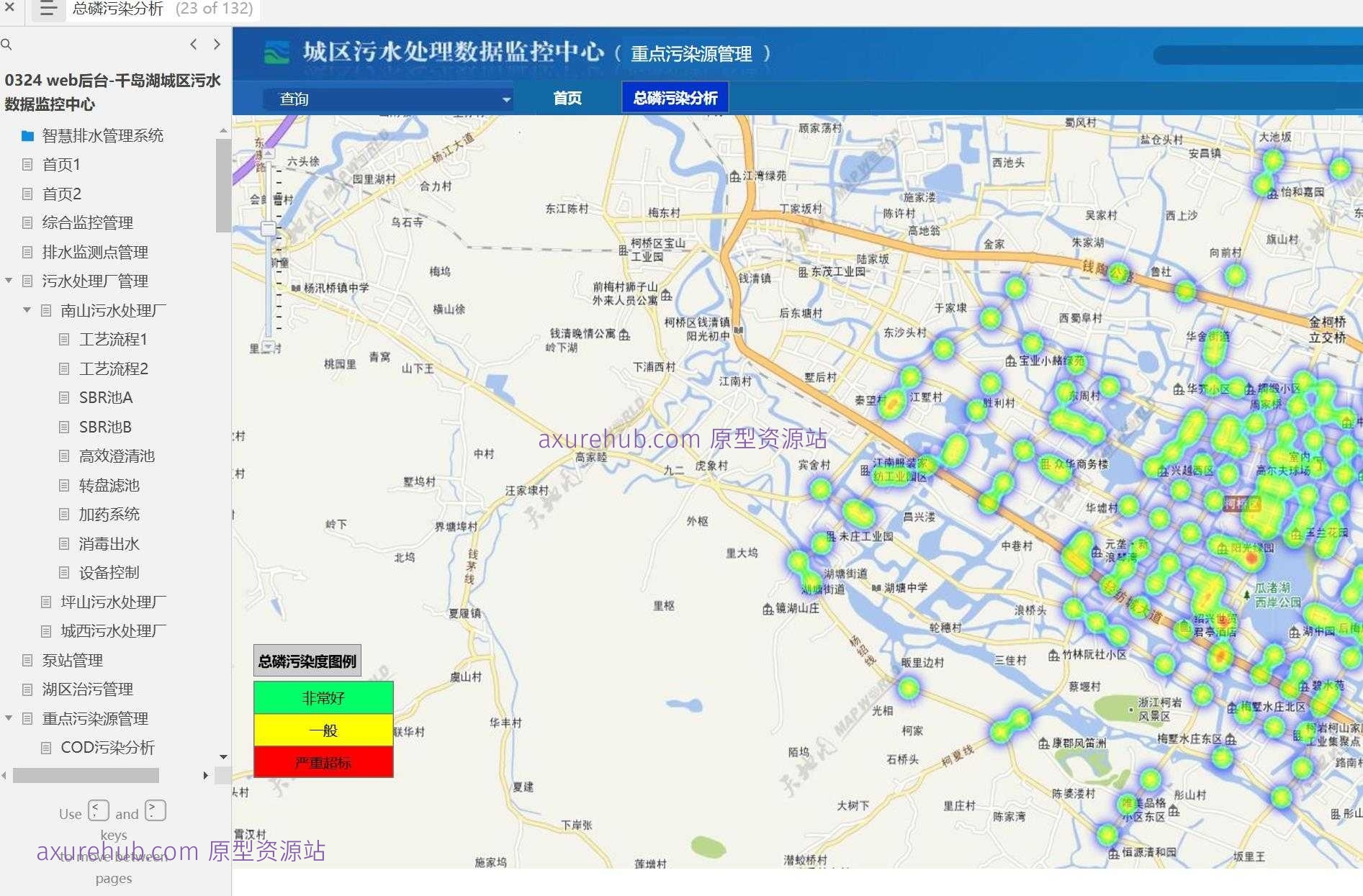This screenshot has height=896, width=1363.
Task: Click page icon beside 南山污水处理厂
Action: click(x=46, y=310)
